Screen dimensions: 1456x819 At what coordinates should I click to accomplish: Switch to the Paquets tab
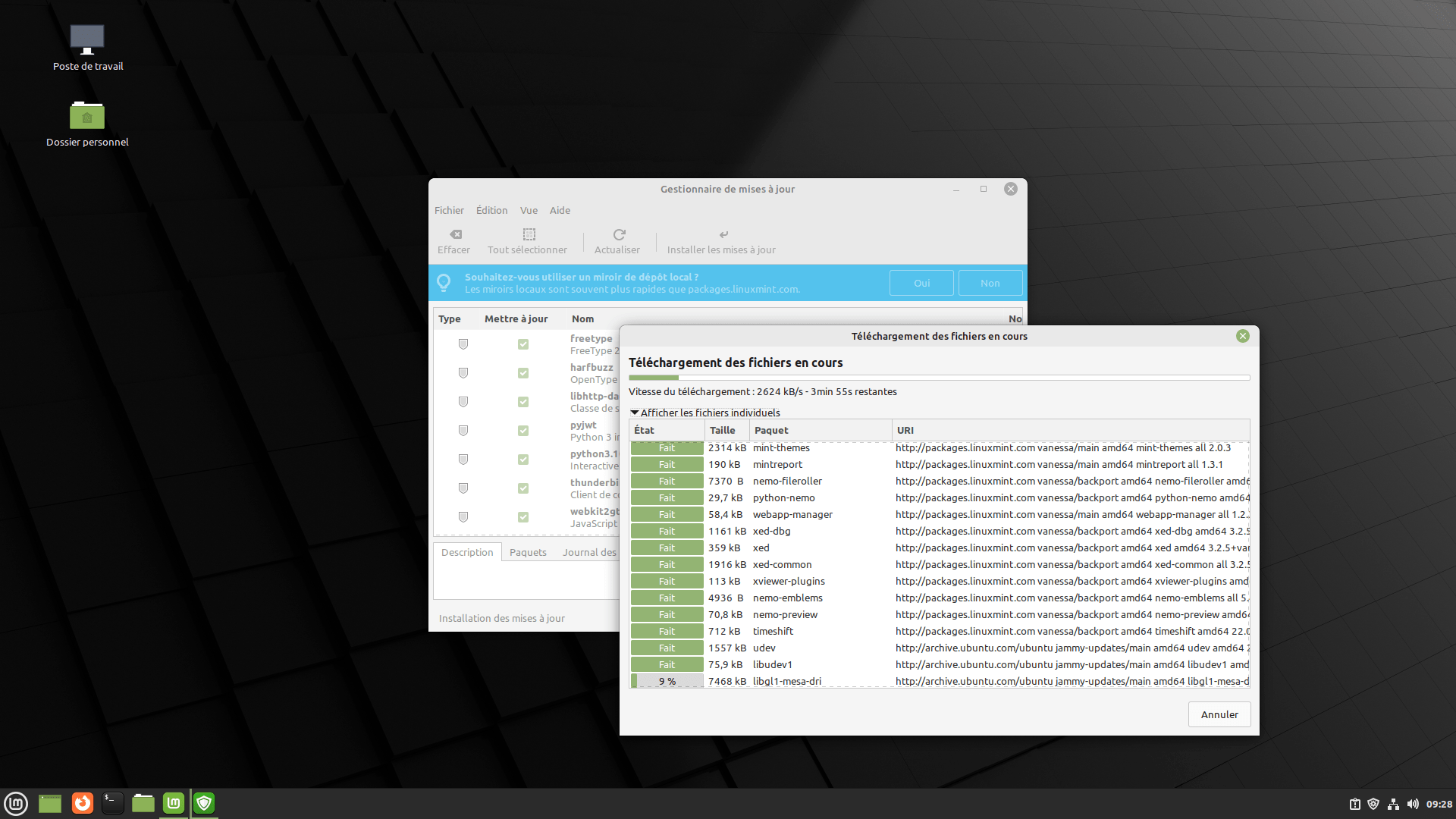(528, 552)
